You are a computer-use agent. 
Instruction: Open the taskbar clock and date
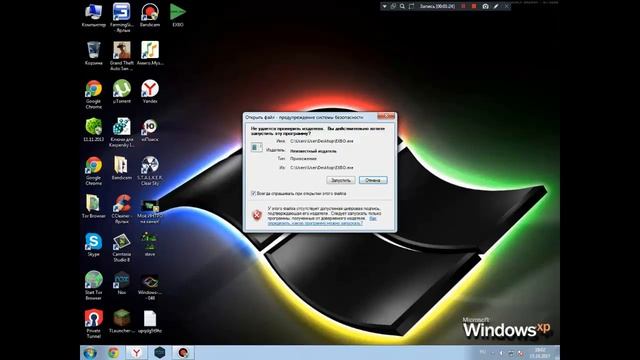540,353
